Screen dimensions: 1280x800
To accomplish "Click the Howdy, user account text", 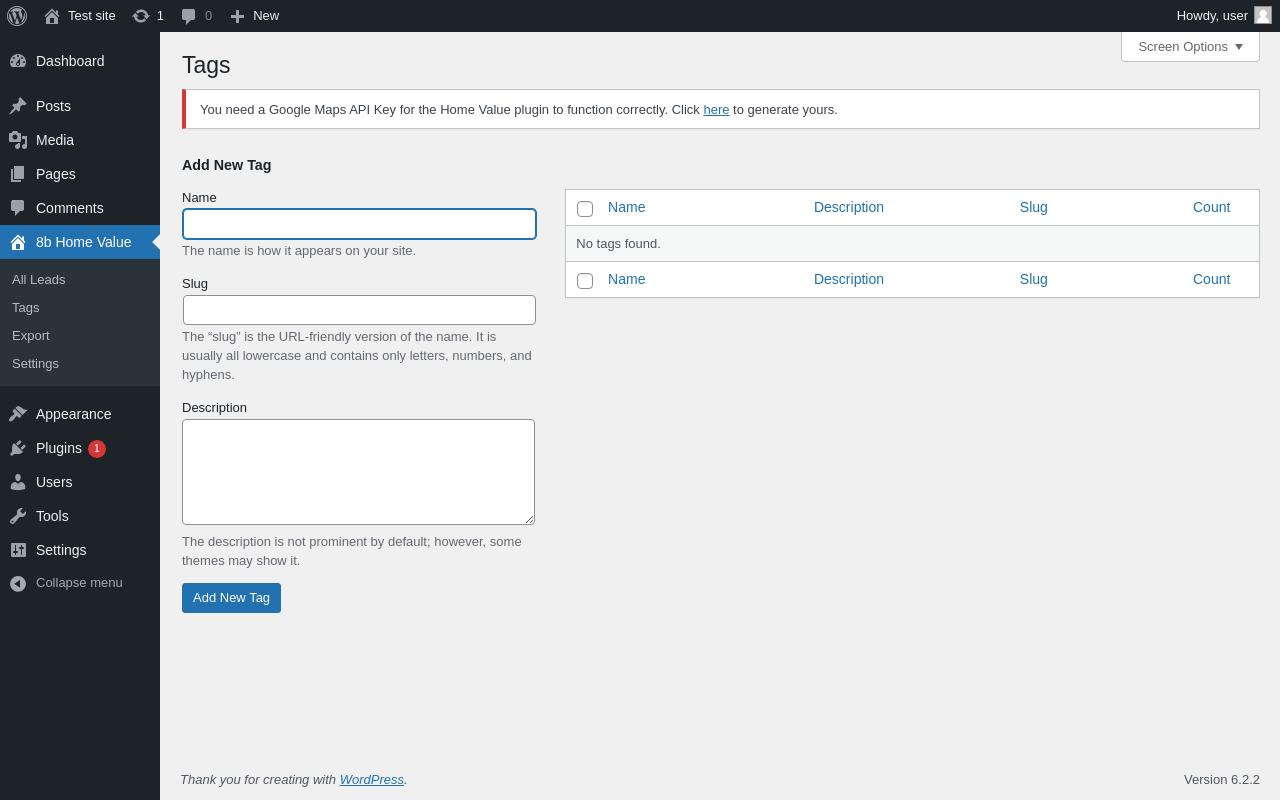I will tap(1212, 16).
